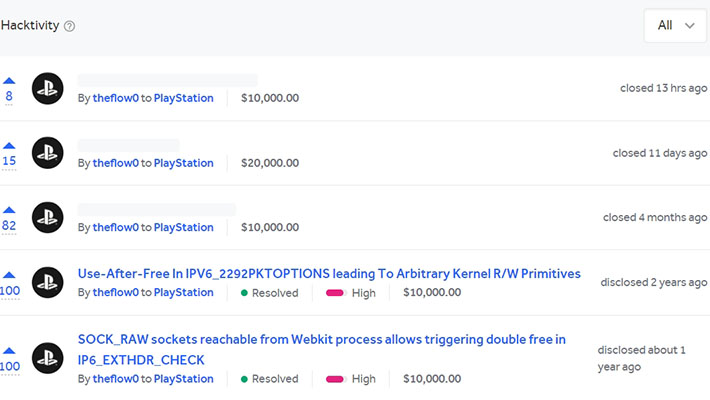Image resolution: width=710 pixels, height=400 pixels.
Task: Click PlayStation logo on the 13 hrs ago report
Action: (x=48, y=88)
